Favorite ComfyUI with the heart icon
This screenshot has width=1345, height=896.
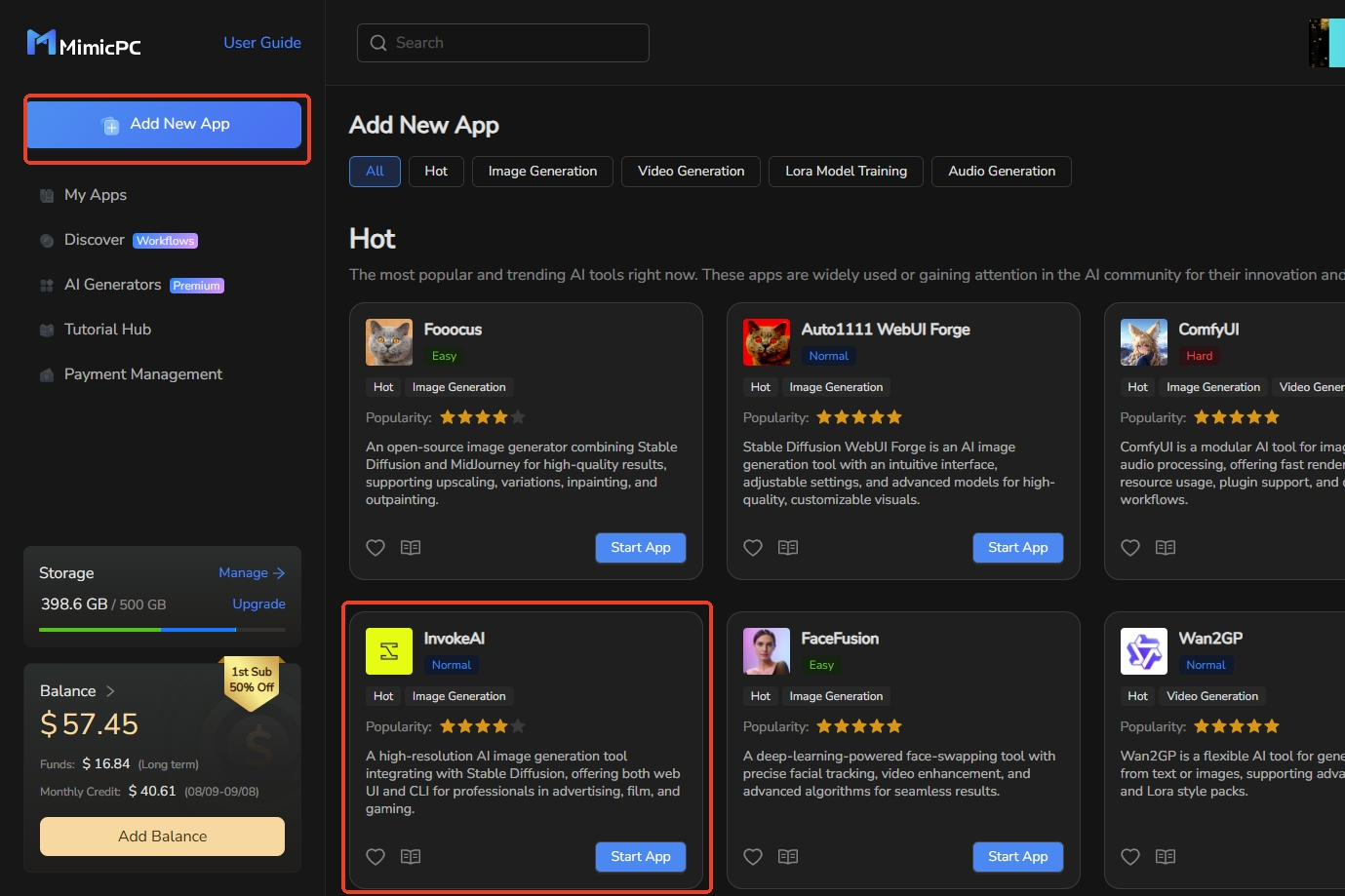(1130, 548)
